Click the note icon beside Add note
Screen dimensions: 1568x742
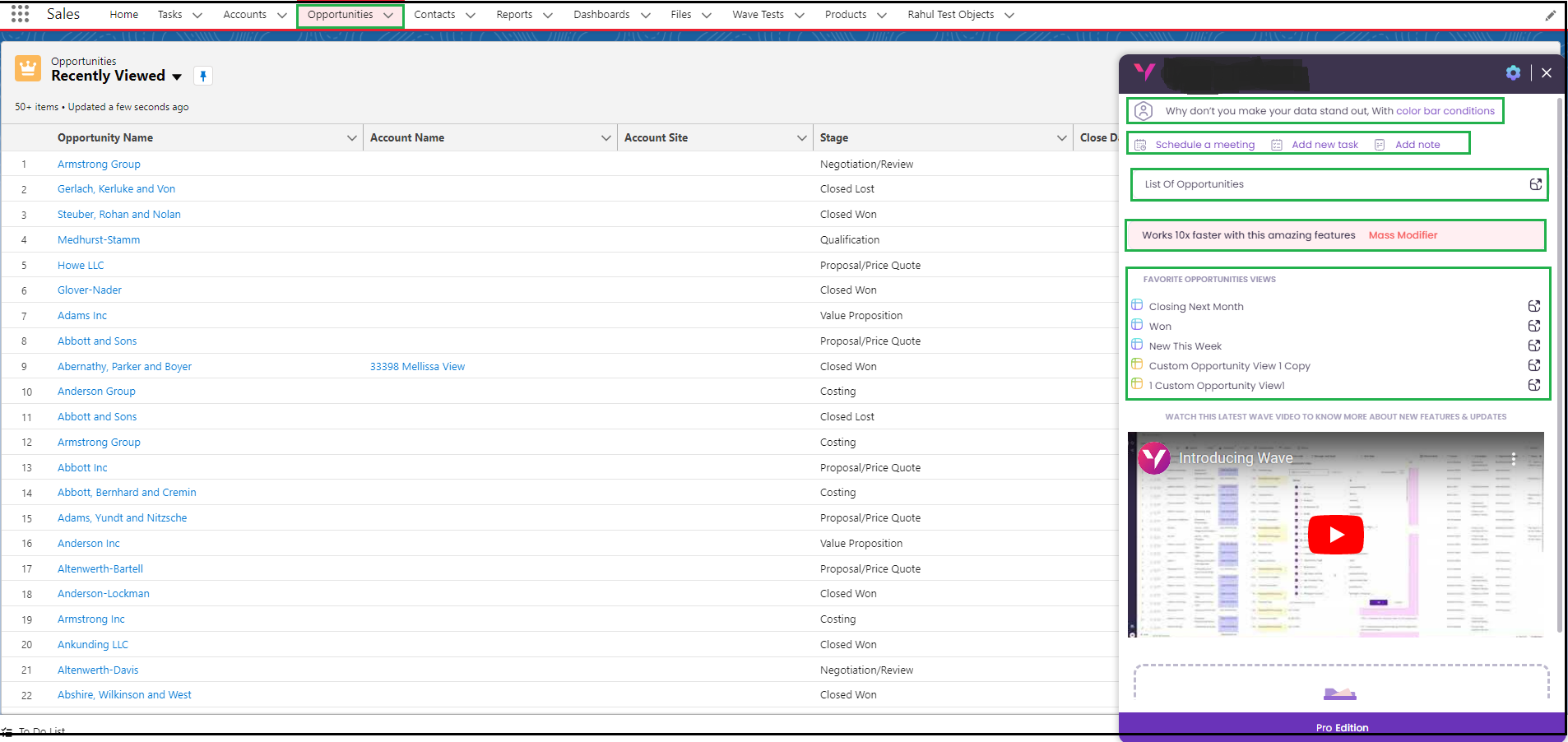click(1380, 145)
